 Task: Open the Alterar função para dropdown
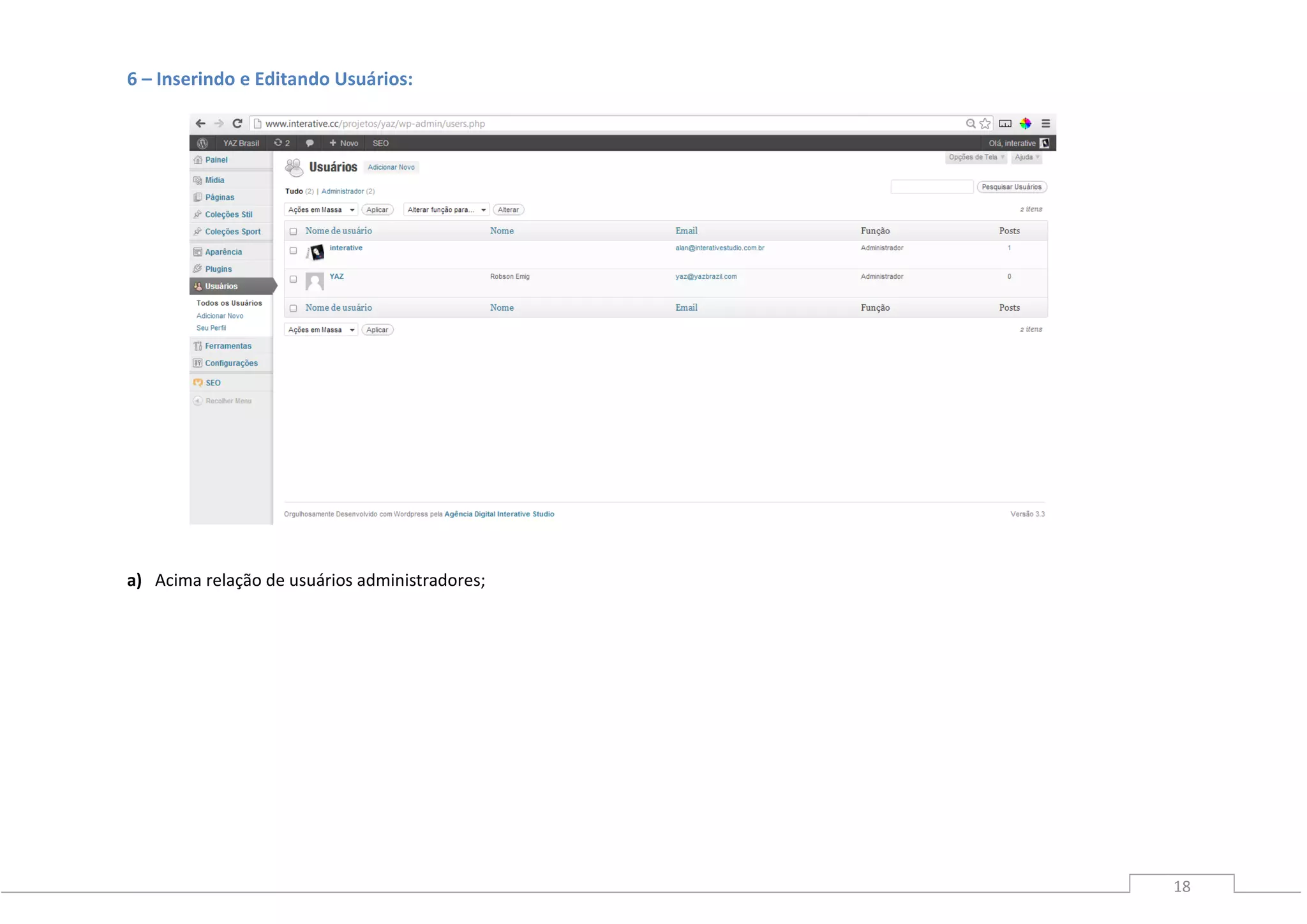click(446, 210)
